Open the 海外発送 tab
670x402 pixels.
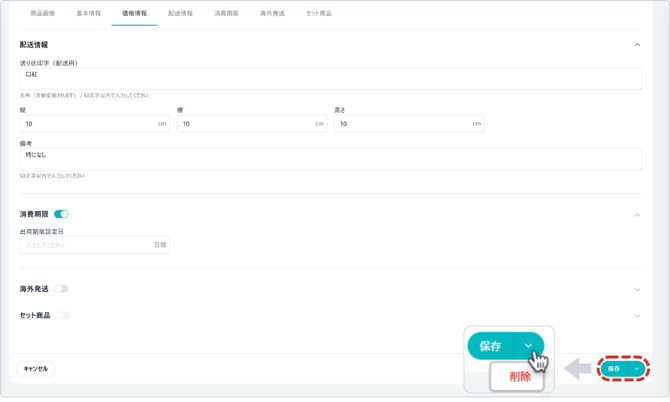coord(272,14)
